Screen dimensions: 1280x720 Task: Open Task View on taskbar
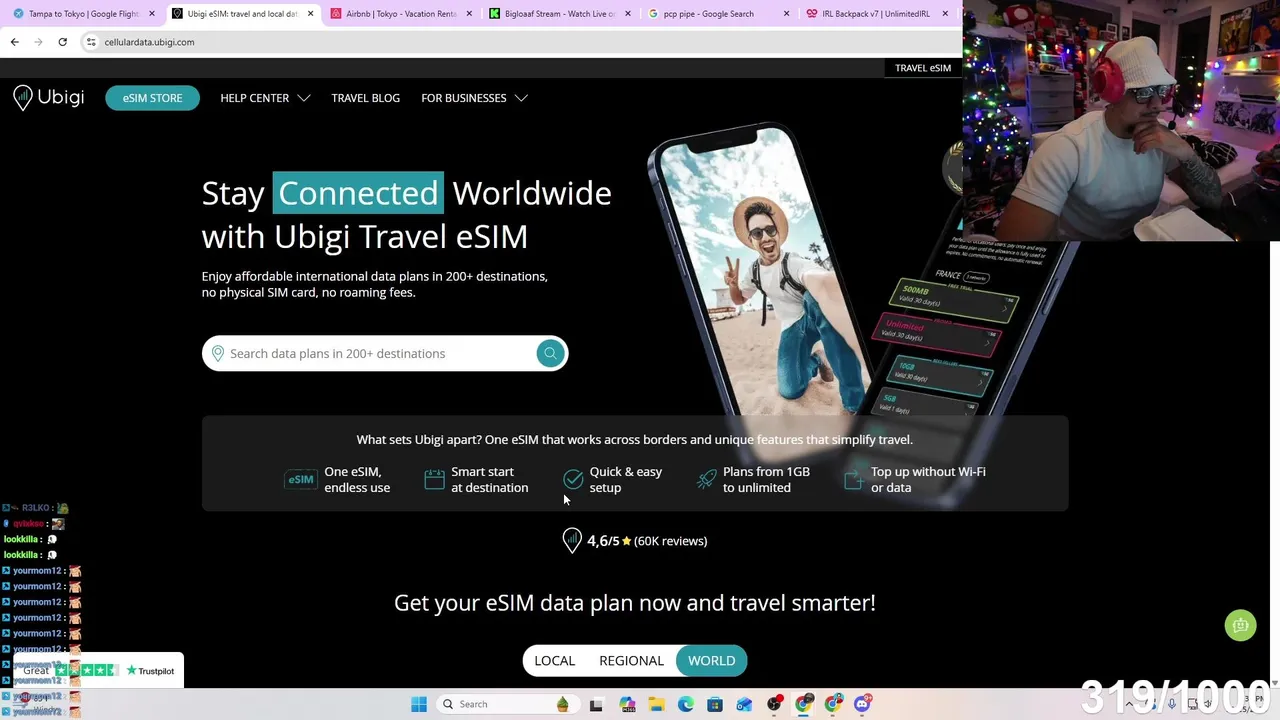pyautogui.click(x=596, y=704)
